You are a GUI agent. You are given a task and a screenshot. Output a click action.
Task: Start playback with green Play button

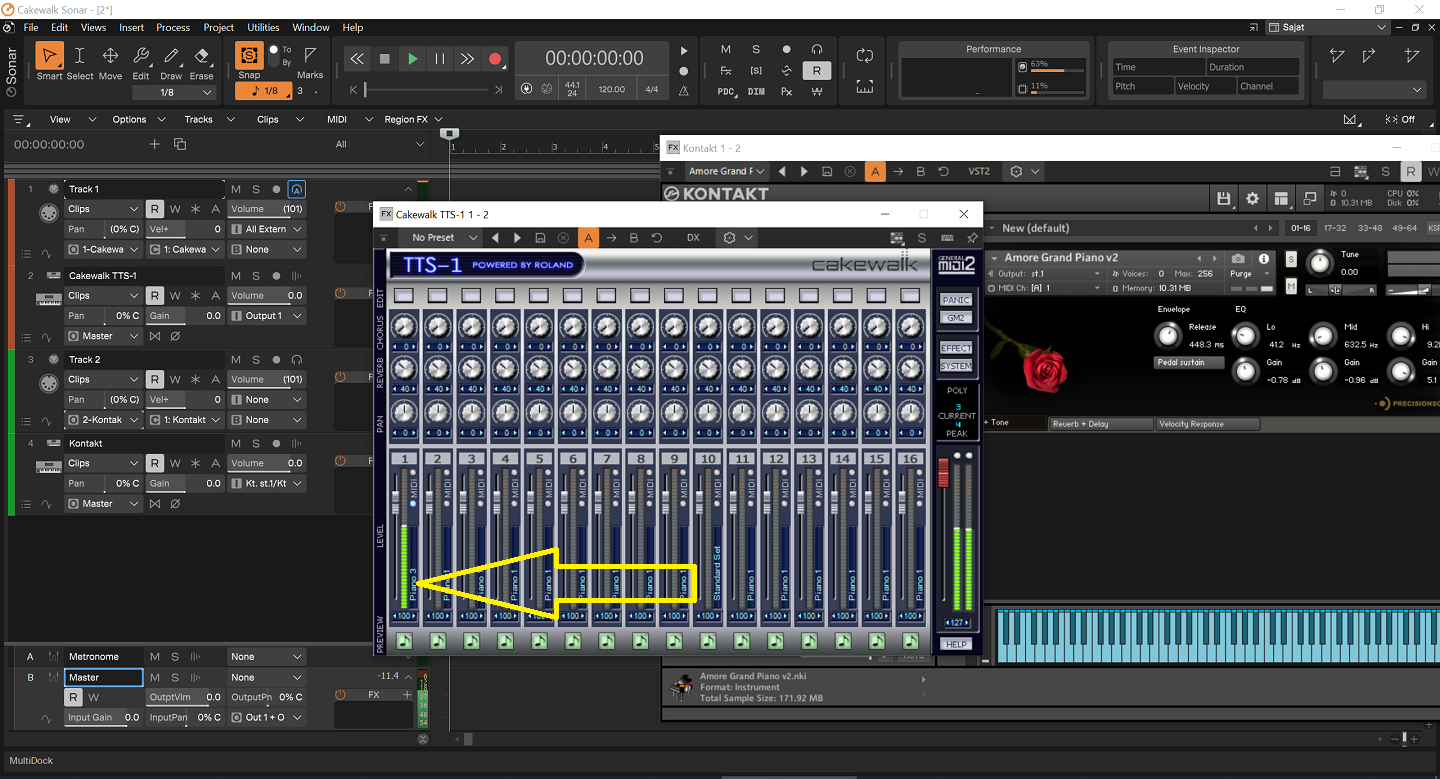pos(412,59)
